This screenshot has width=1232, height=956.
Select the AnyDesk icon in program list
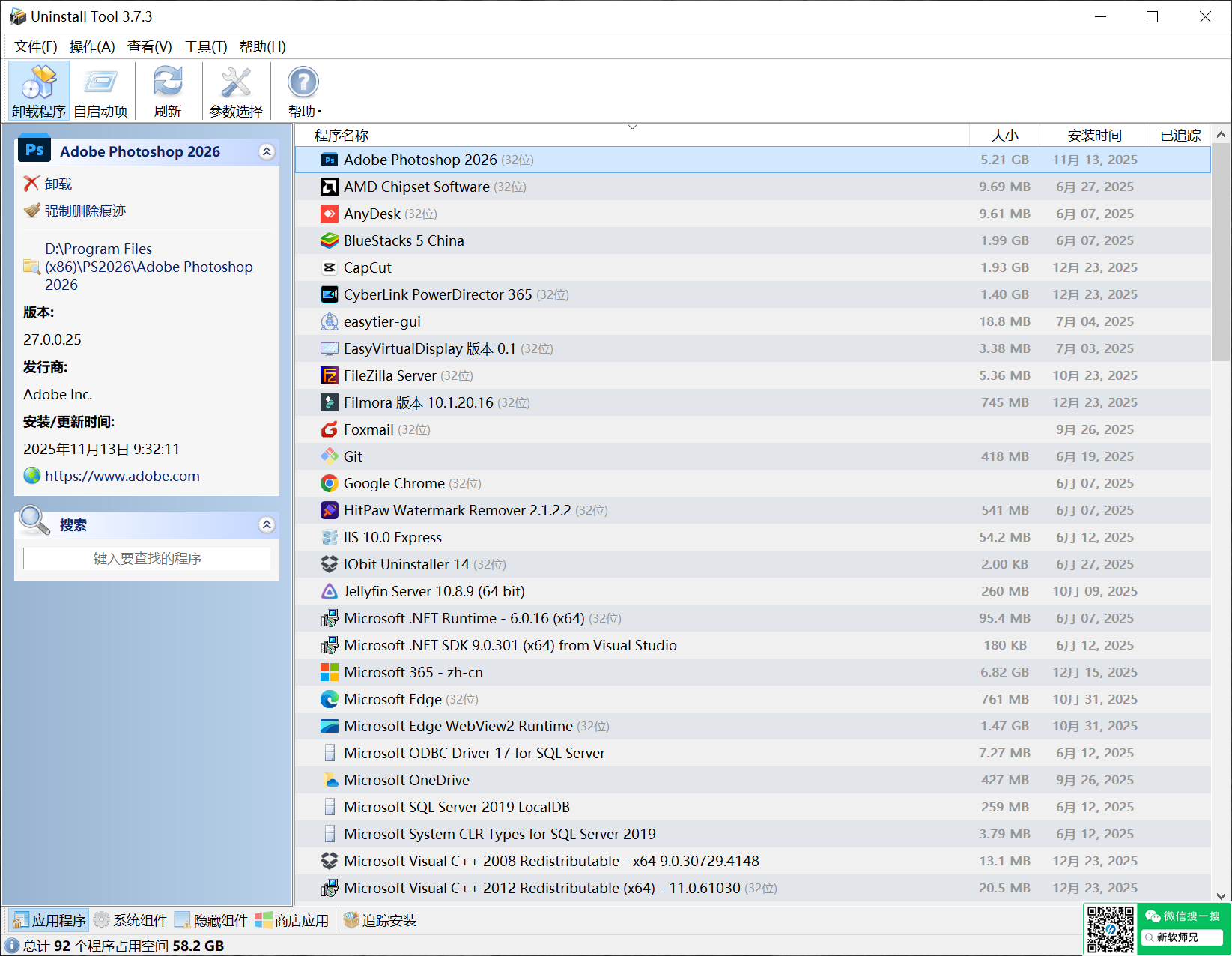pos(330,214)
